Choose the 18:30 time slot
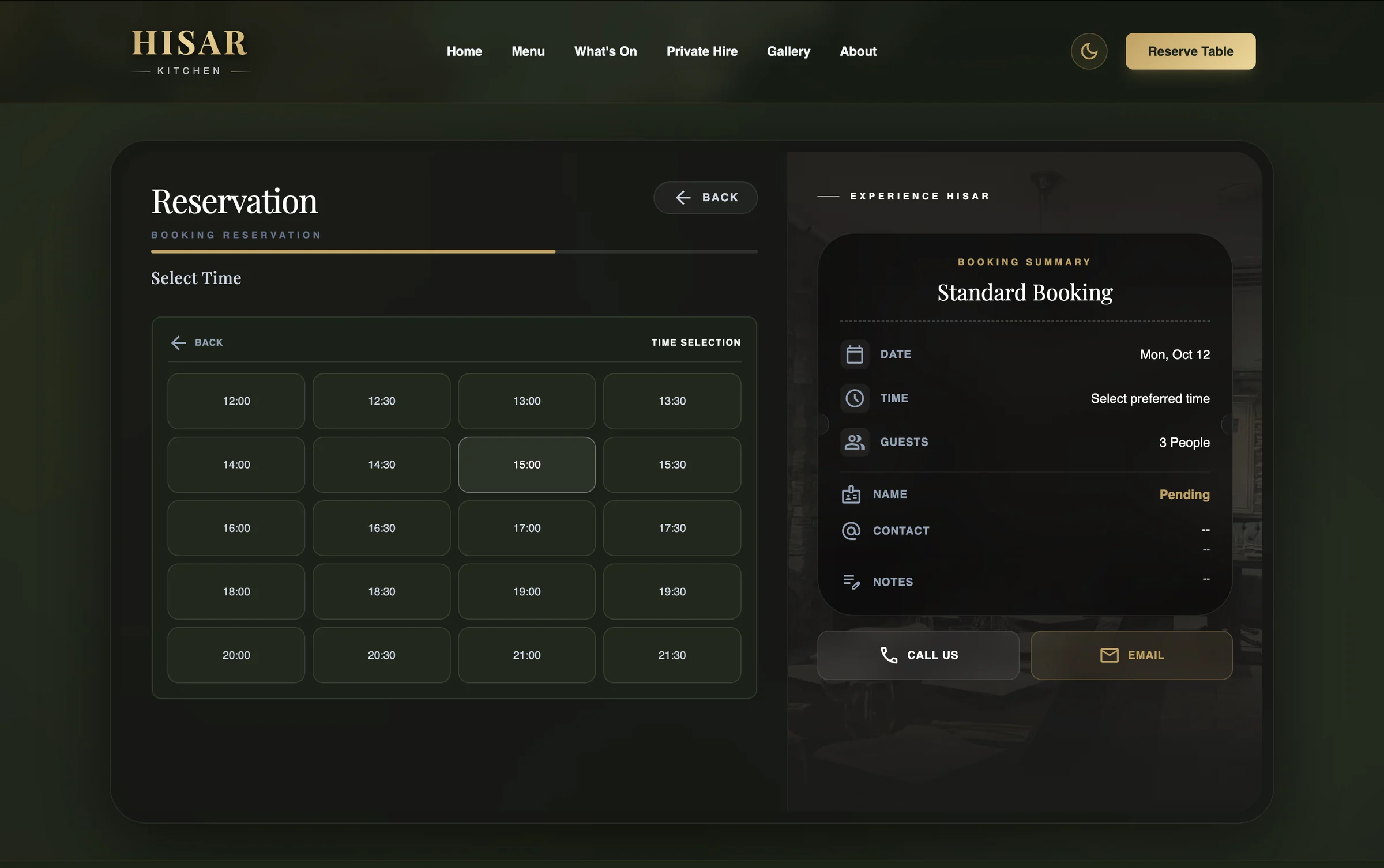This screenshot has width=1384, height=868. click(x=381, y=591)
